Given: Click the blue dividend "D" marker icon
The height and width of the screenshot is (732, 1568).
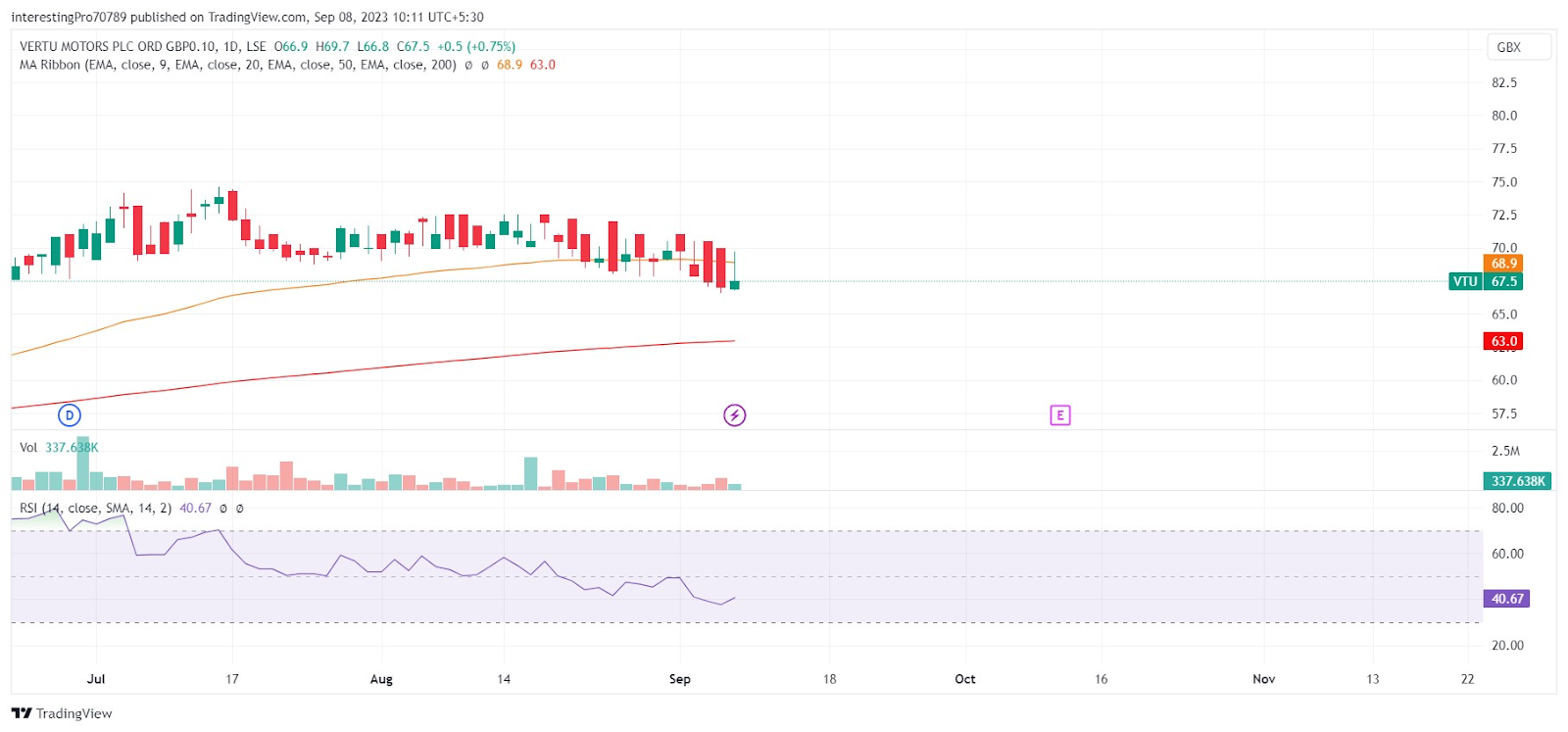Looking at the screenshot, I should click(x=69, y=415).
